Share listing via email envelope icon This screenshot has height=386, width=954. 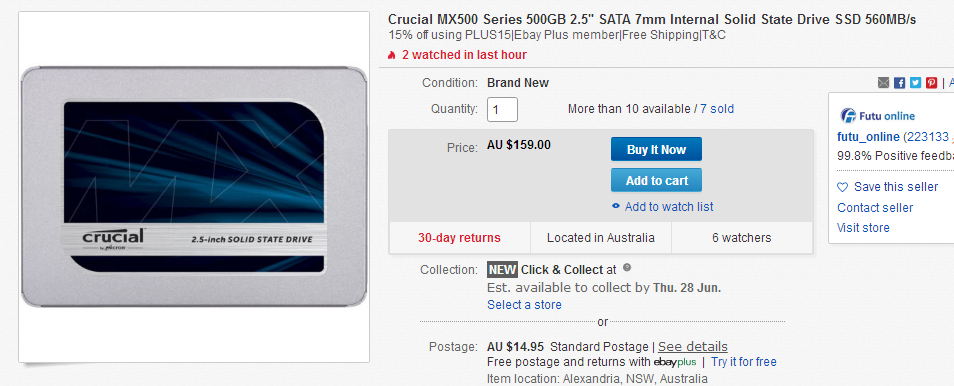[883, 83]
